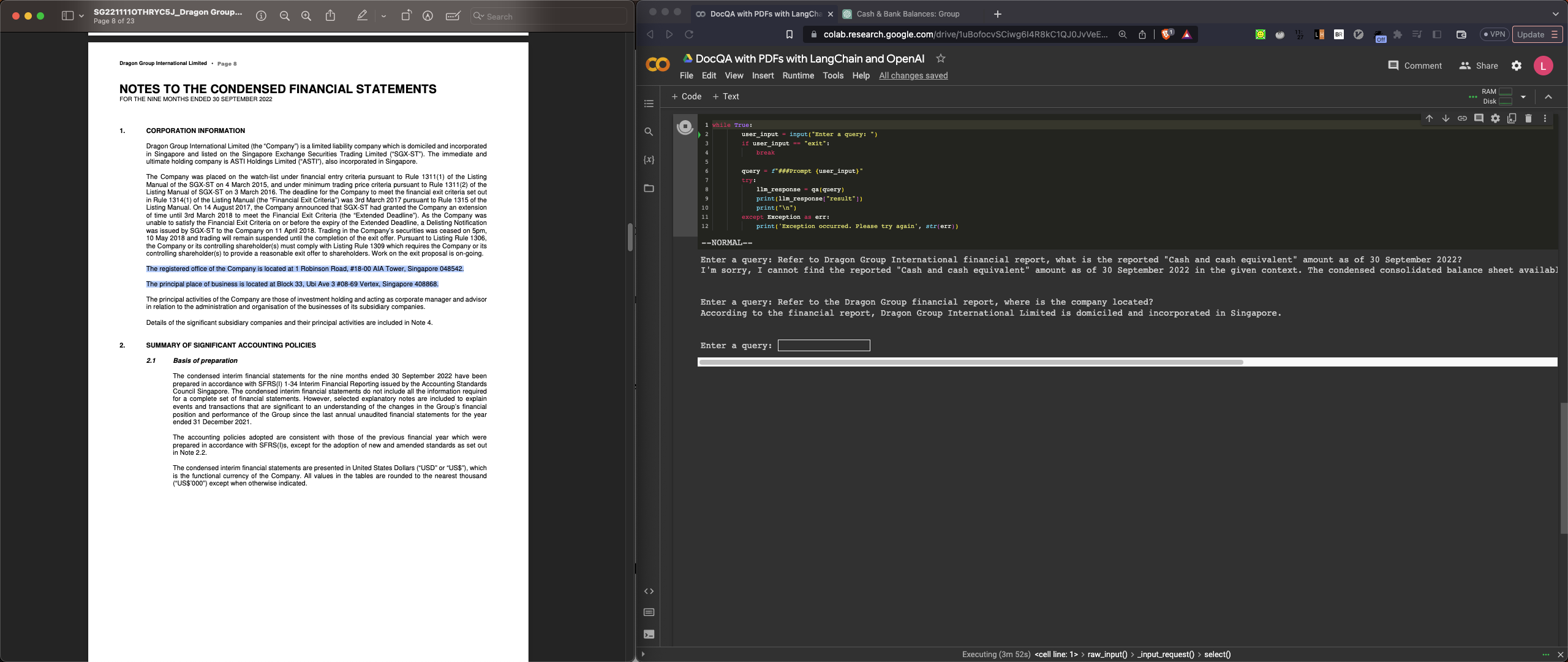Stop the running Colab cell
1568x662 pixels.
click(x=685, y=127)
